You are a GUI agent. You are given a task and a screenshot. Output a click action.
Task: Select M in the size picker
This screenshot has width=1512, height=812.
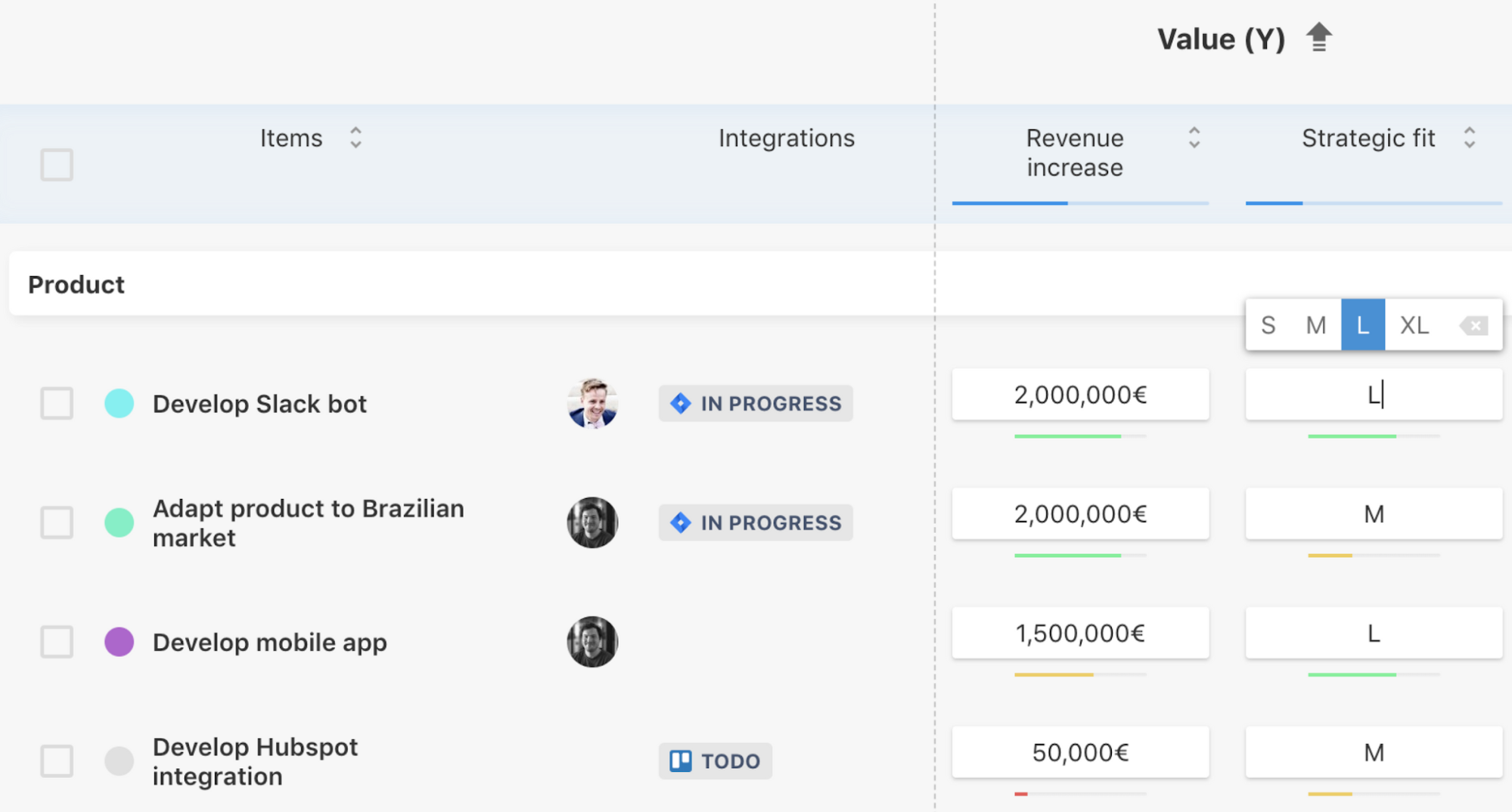pos(1315,325)
